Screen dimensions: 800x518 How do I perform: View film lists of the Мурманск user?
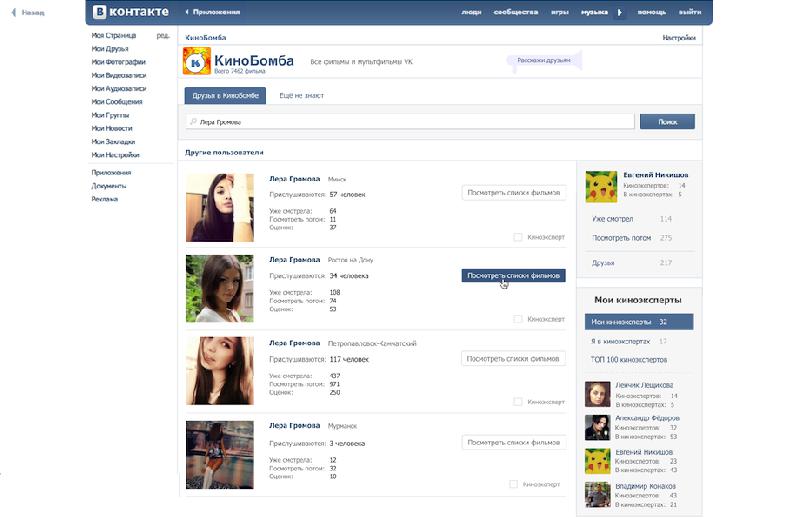(514, 442)
